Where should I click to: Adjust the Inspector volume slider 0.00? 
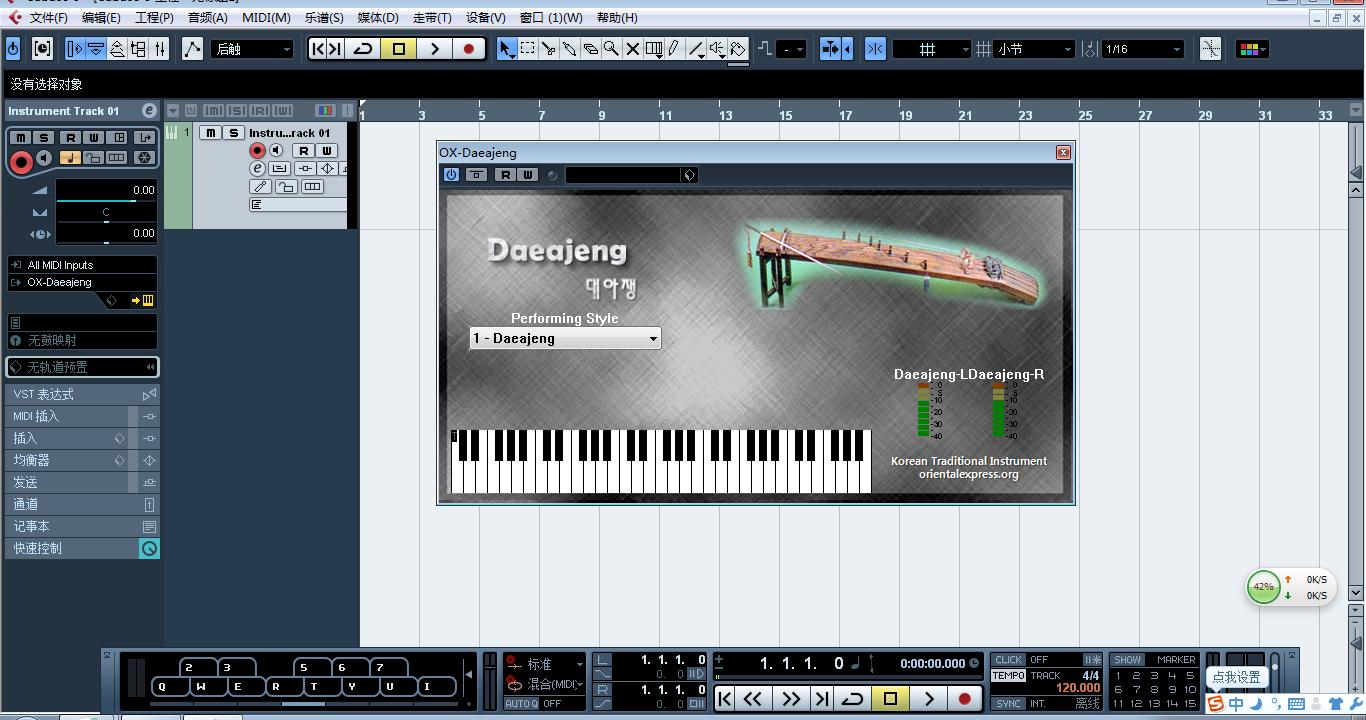coord(106,190)
